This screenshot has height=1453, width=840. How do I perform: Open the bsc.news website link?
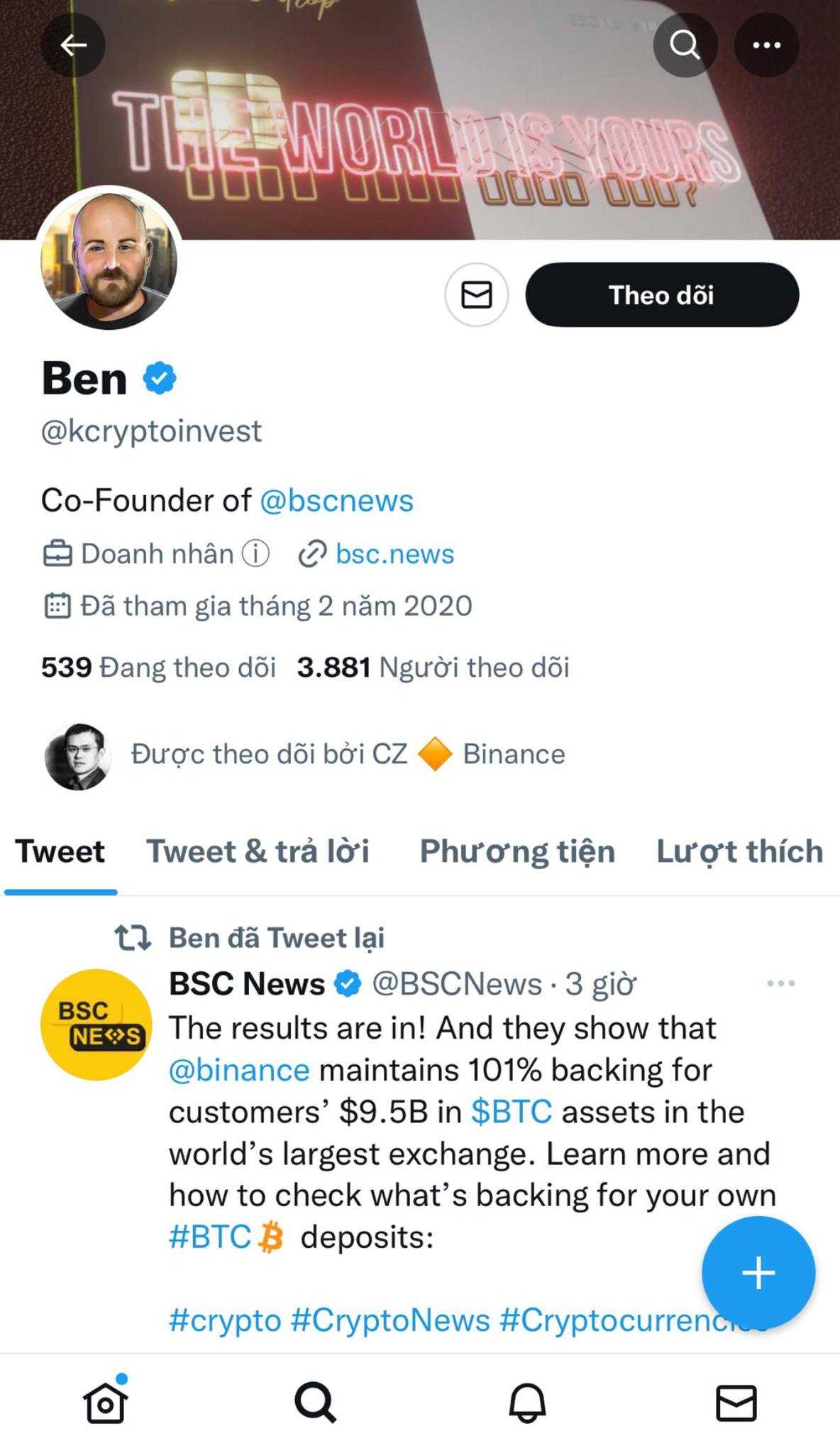click(394, 553)
